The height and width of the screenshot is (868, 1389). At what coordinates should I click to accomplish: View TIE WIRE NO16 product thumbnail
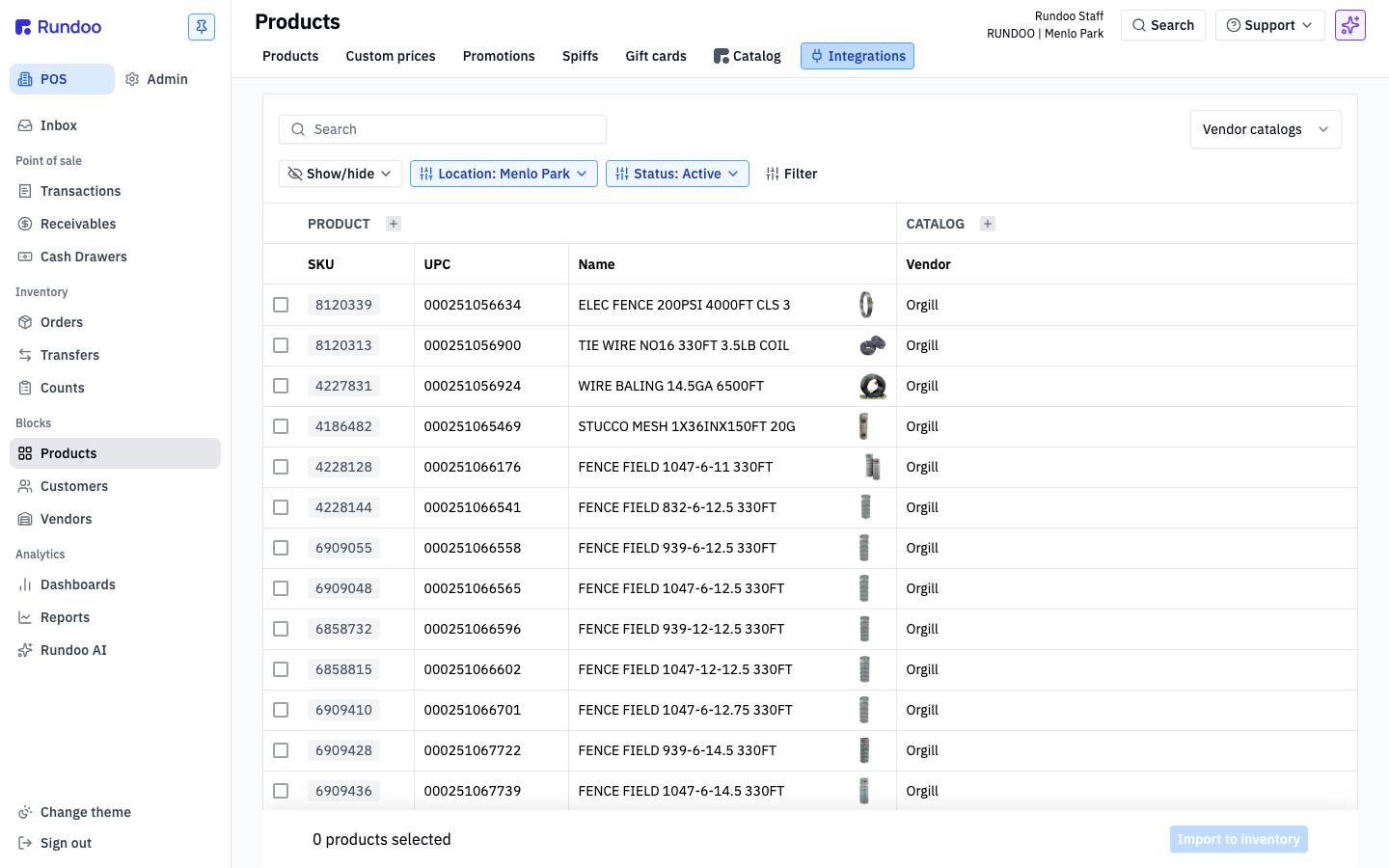coord(872,345)
